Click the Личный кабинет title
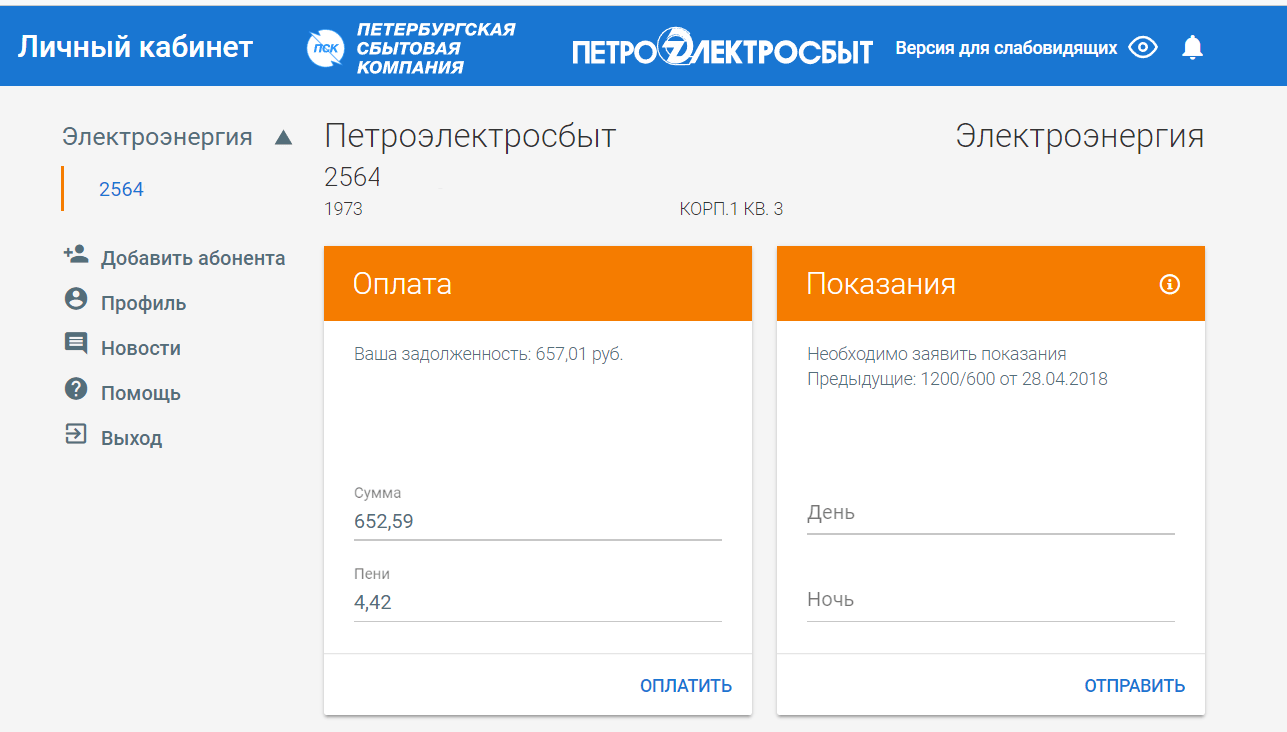 pyautogui.click(x=135, y=47)
